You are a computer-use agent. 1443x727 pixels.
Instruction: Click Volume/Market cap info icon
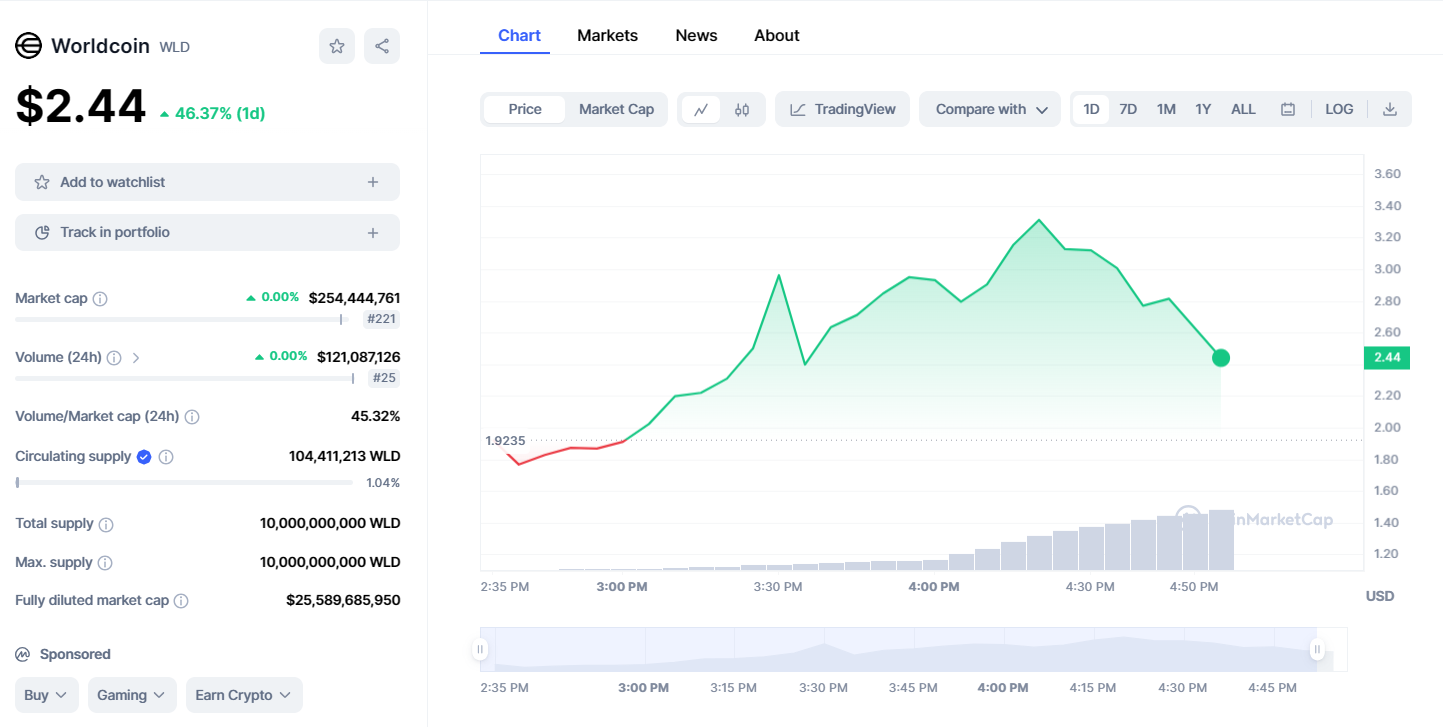(192, 417)
